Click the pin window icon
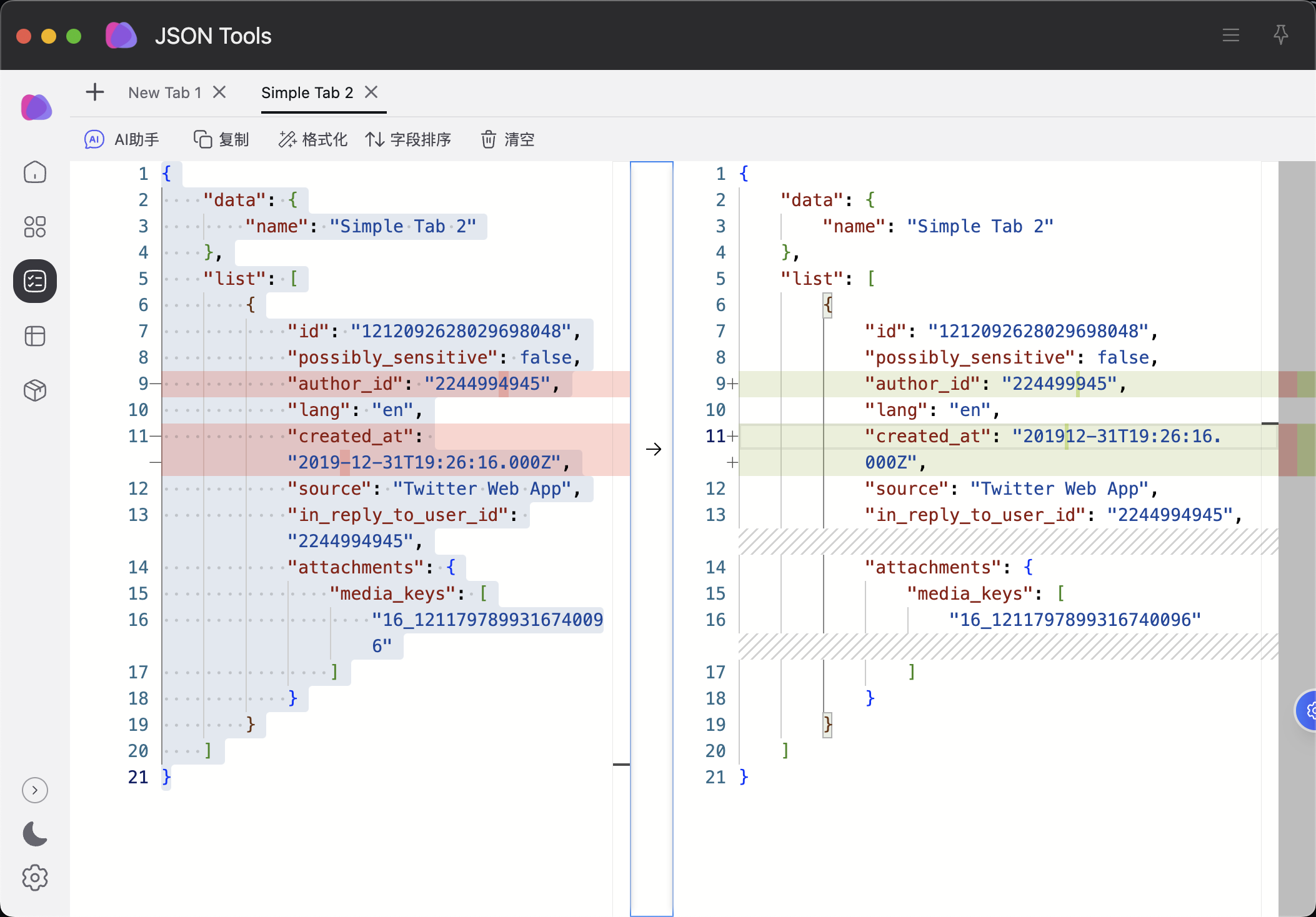 1280,35
